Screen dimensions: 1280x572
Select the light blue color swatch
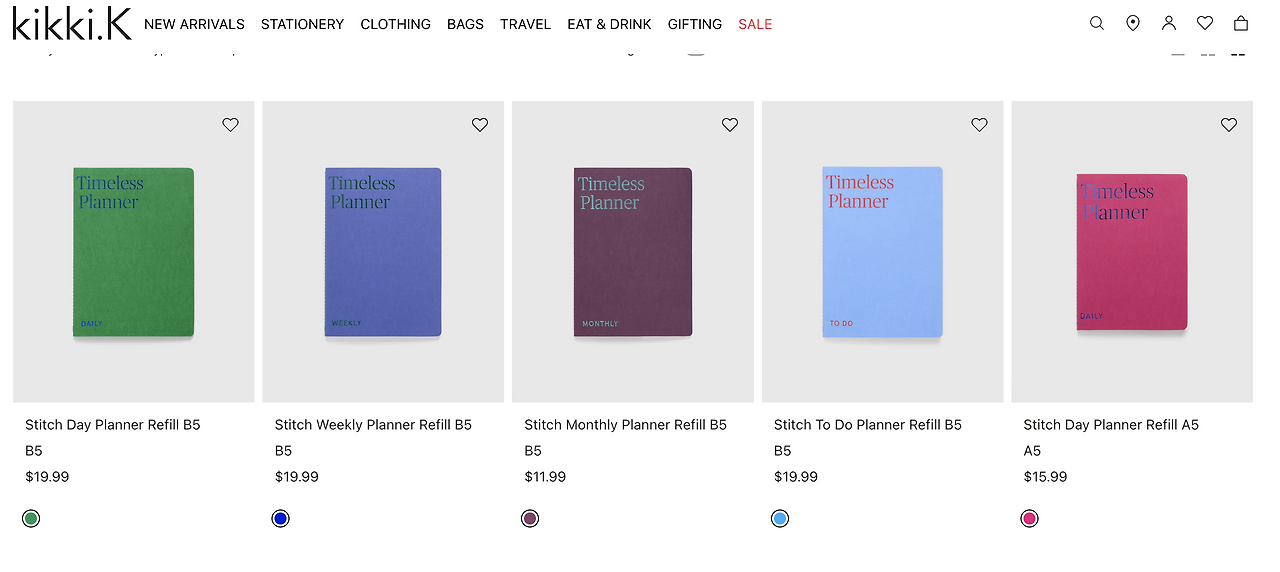click(780, 518)
